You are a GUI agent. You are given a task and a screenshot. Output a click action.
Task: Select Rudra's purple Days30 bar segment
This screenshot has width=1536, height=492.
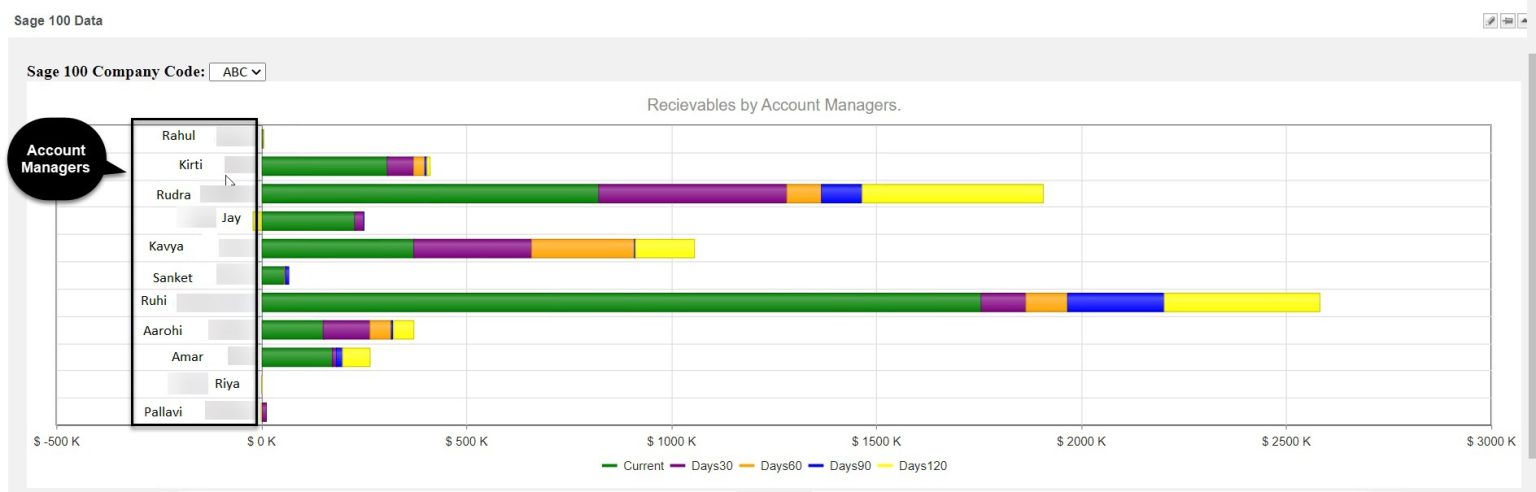pyautogui.click(x=692, y=194)
